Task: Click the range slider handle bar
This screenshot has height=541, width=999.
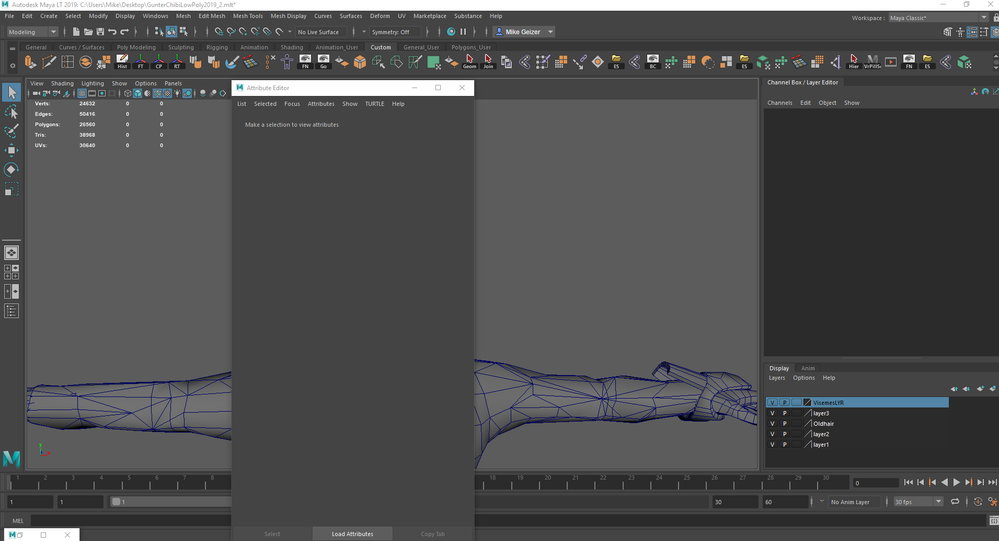Action: [x=116, y=501]
